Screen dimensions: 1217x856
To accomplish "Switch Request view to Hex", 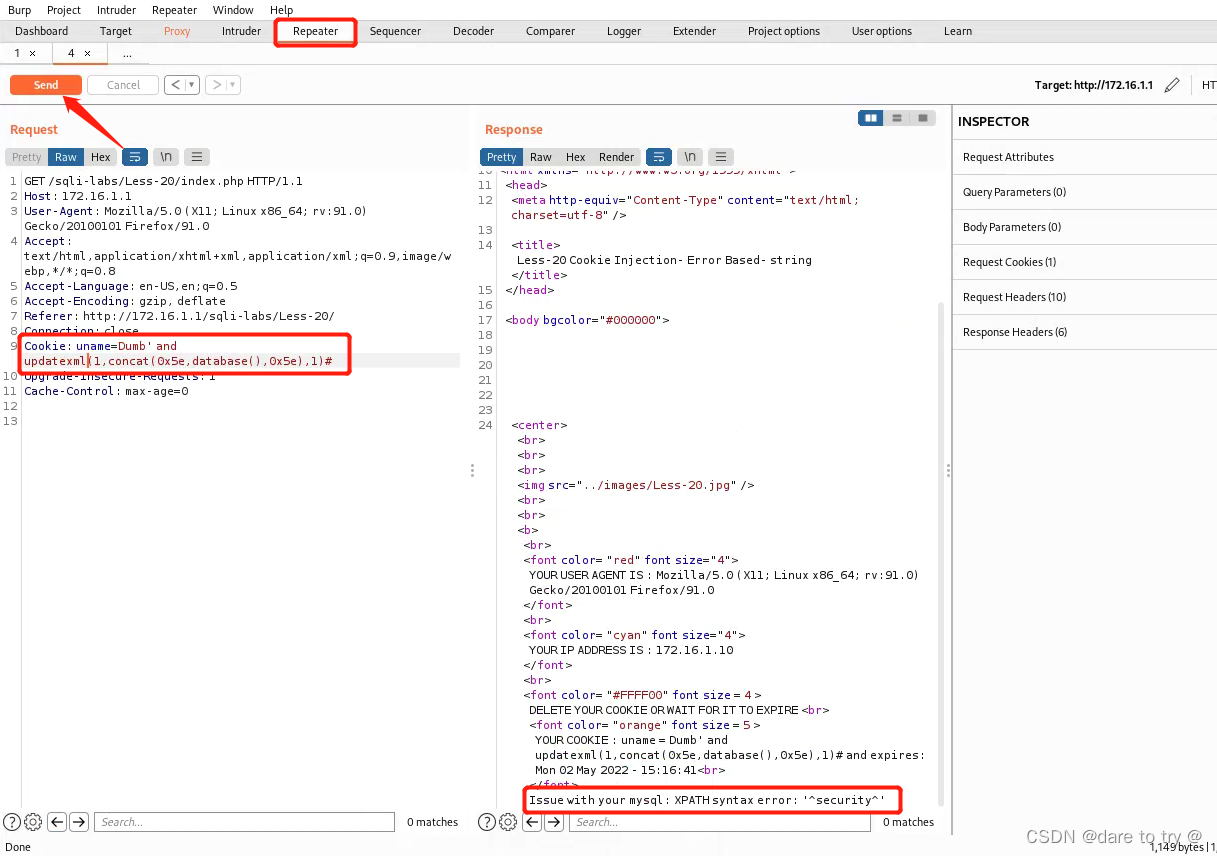I will click(x=101, y=157).
